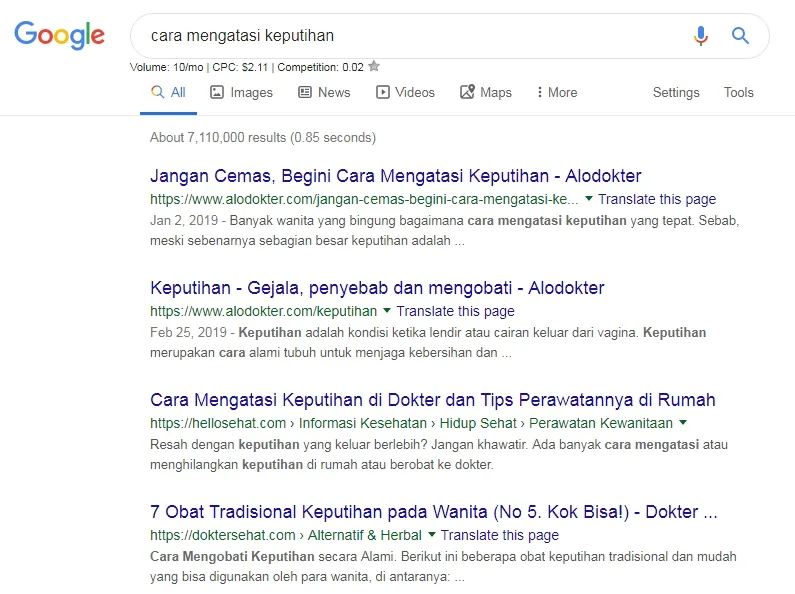Image resolution: width=795 pixels, height=594 pixels.
Task: Open search Tools
Action: tap(738, 92)
